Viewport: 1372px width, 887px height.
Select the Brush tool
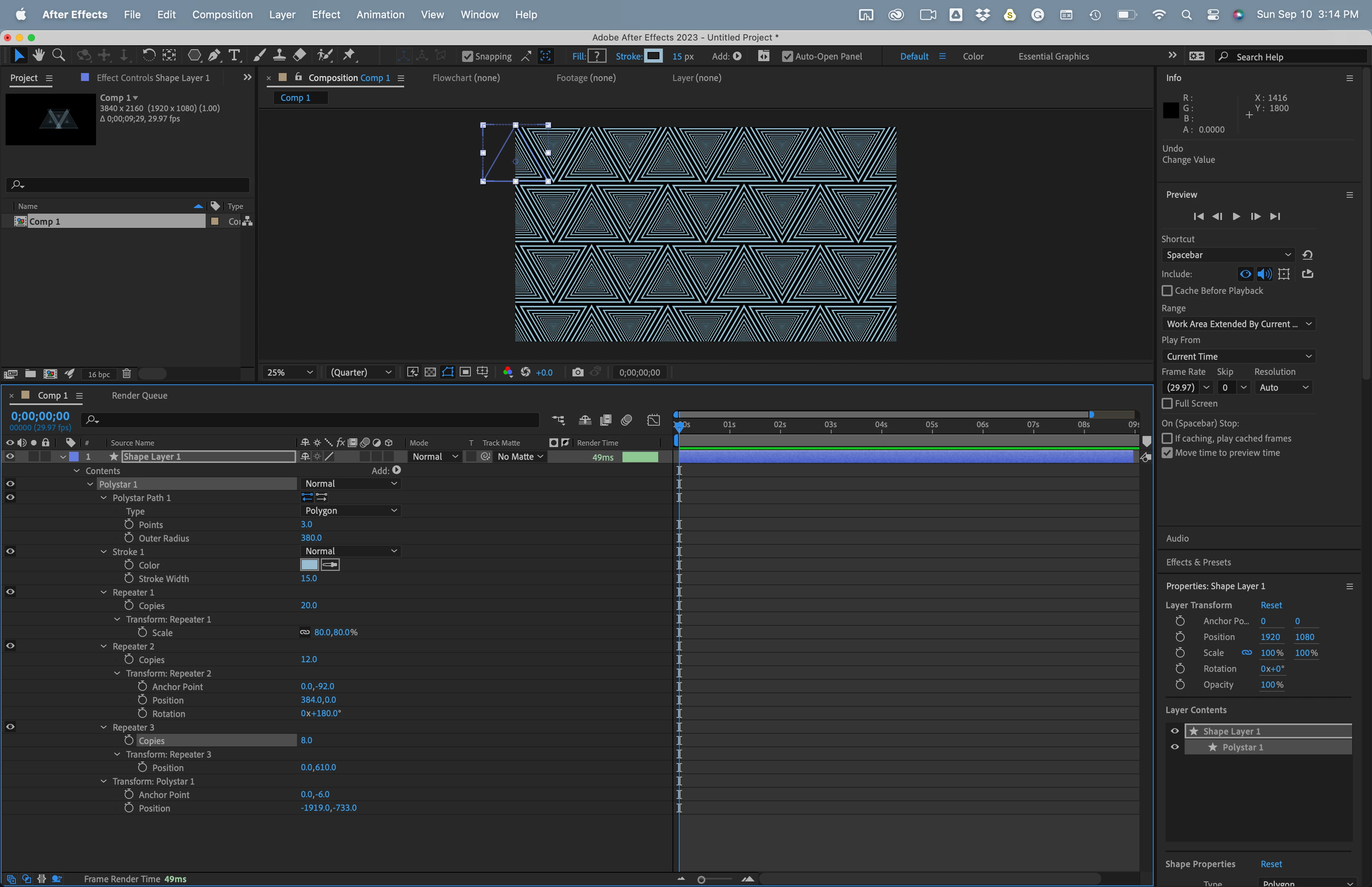tap(260, 55)
